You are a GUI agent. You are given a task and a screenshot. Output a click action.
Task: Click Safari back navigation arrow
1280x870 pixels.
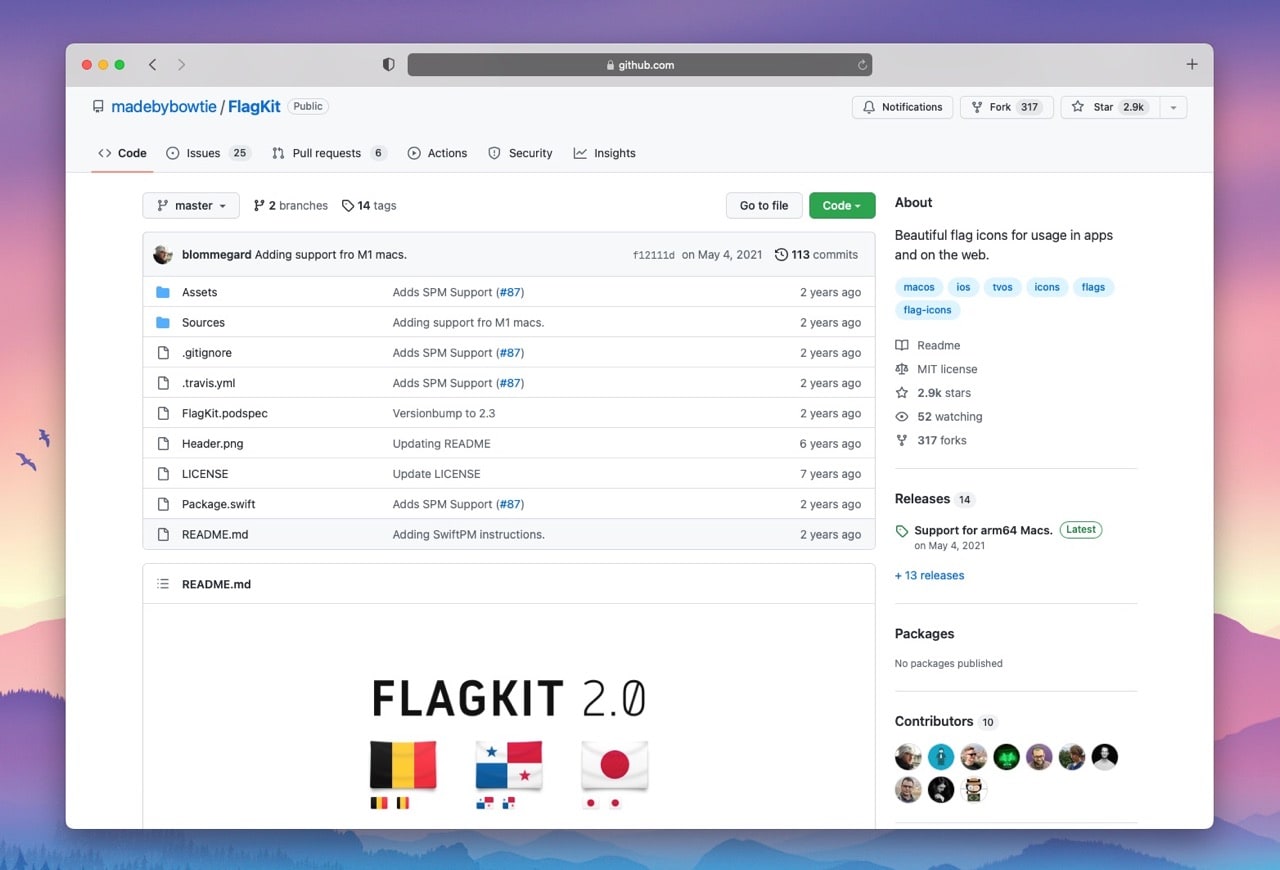[152, 64]
